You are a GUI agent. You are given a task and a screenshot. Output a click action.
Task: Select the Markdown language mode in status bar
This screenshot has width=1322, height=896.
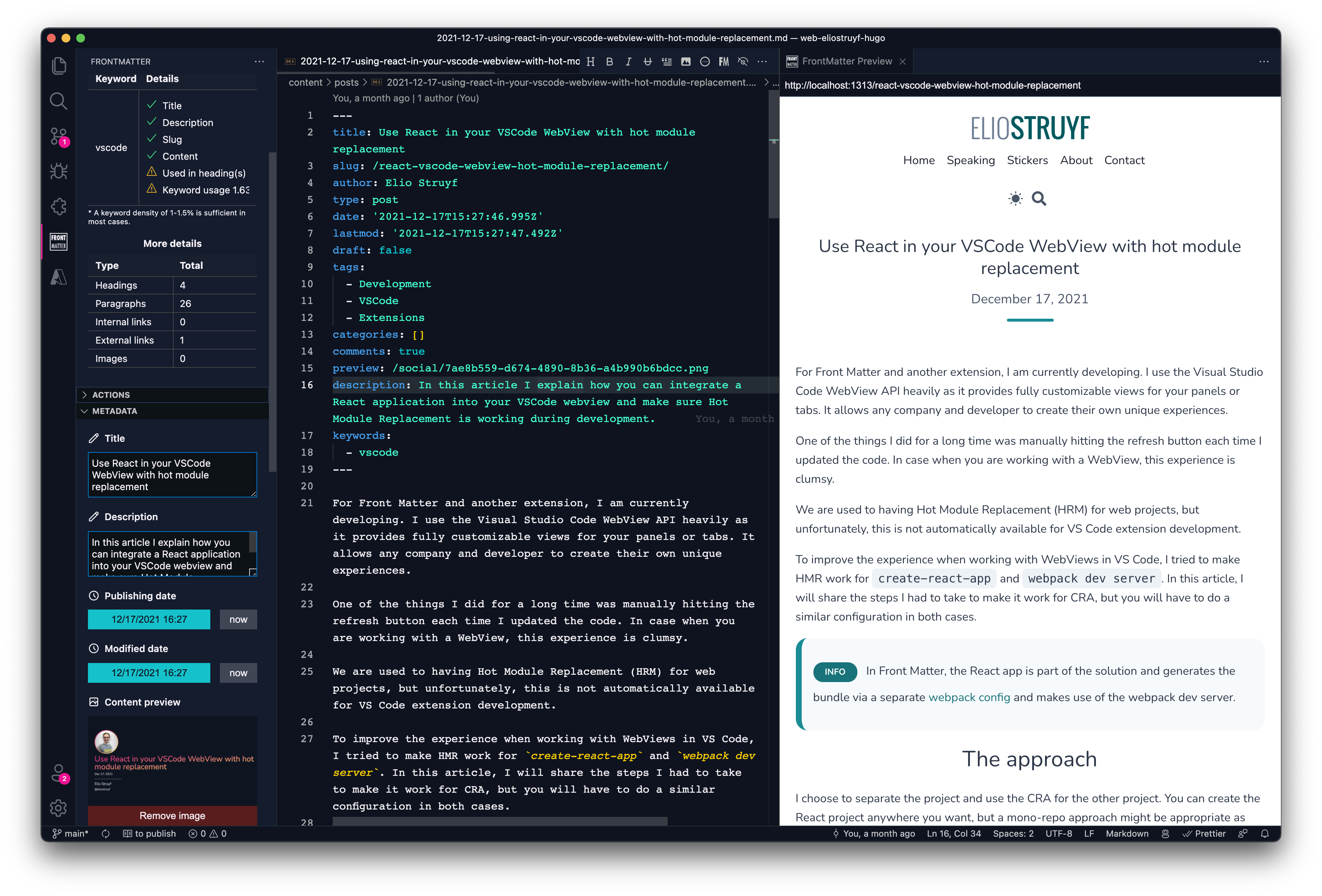1126,833
